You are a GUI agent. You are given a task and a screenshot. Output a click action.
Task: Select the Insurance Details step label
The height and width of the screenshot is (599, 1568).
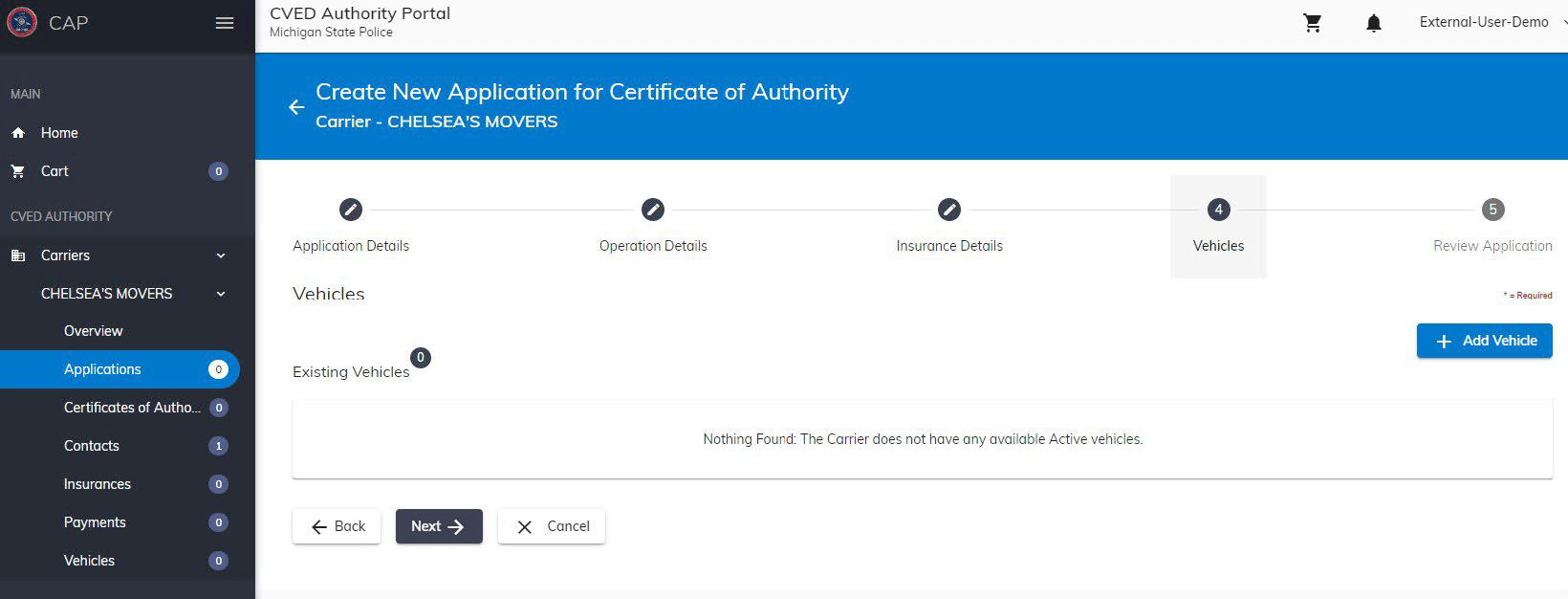[949, 246]
